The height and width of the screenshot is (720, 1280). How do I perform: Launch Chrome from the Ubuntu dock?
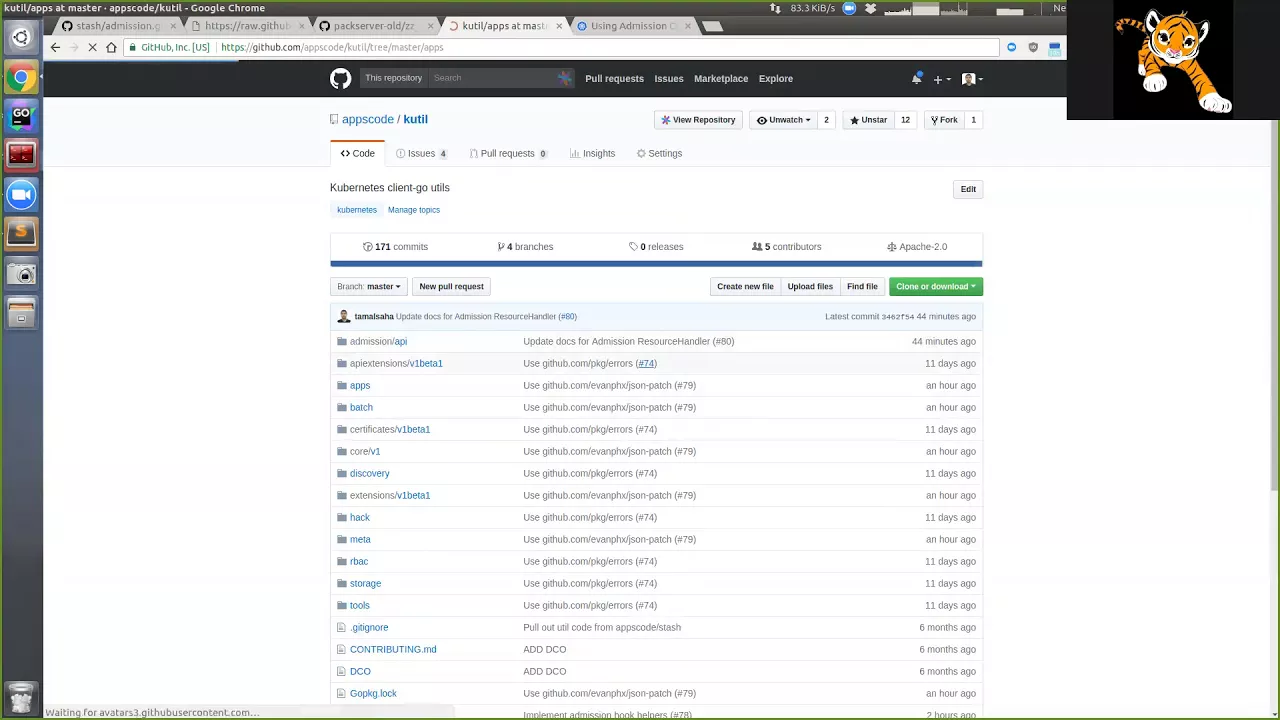pos(21,77)
